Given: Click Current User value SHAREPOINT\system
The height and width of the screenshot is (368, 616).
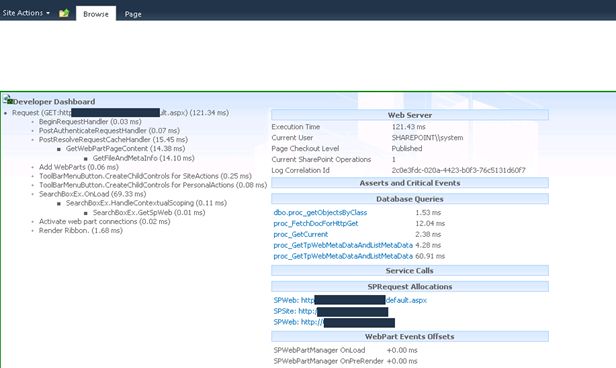Looking at the screenshot, I should click(427, 138).
